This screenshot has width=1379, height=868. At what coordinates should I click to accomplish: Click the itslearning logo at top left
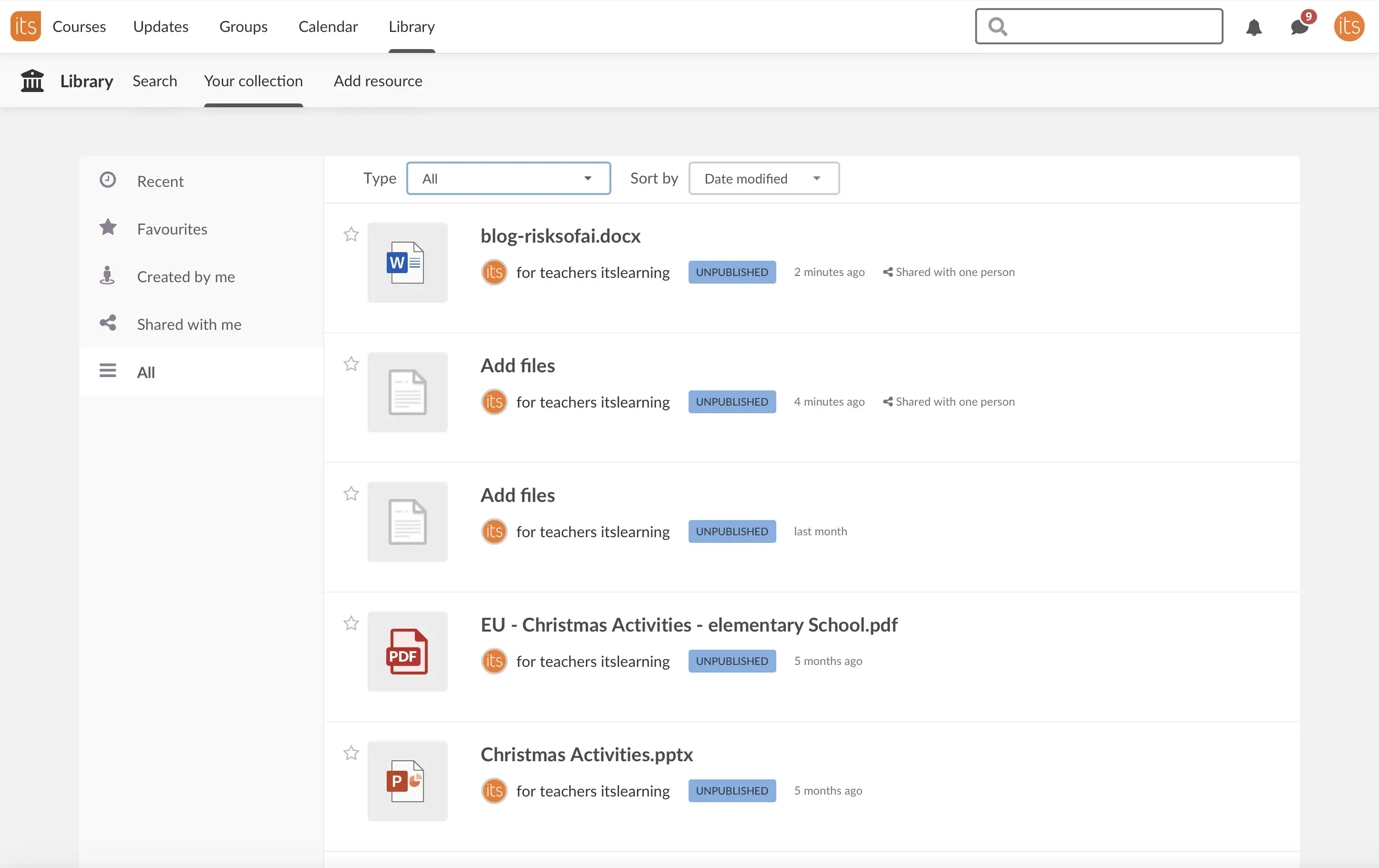pyautogui.click(x=25, y=26)
